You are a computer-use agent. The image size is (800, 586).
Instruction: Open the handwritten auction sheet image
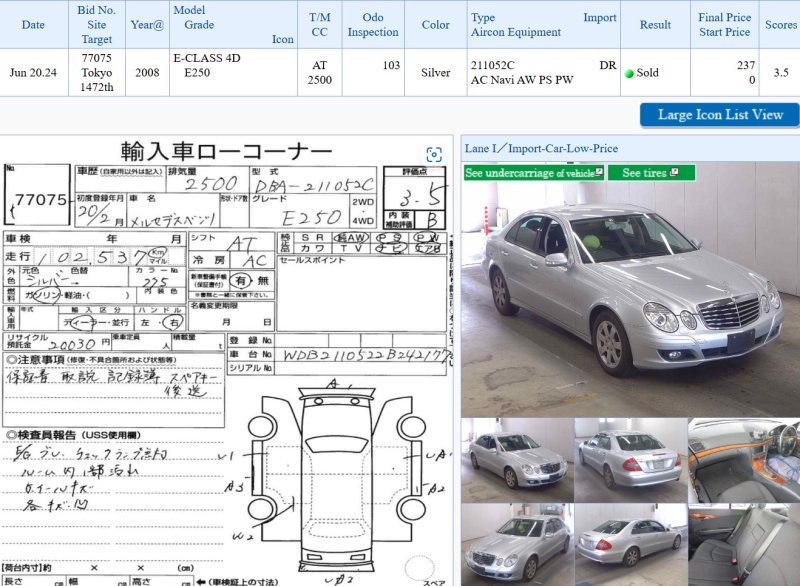tap(226, 361)
